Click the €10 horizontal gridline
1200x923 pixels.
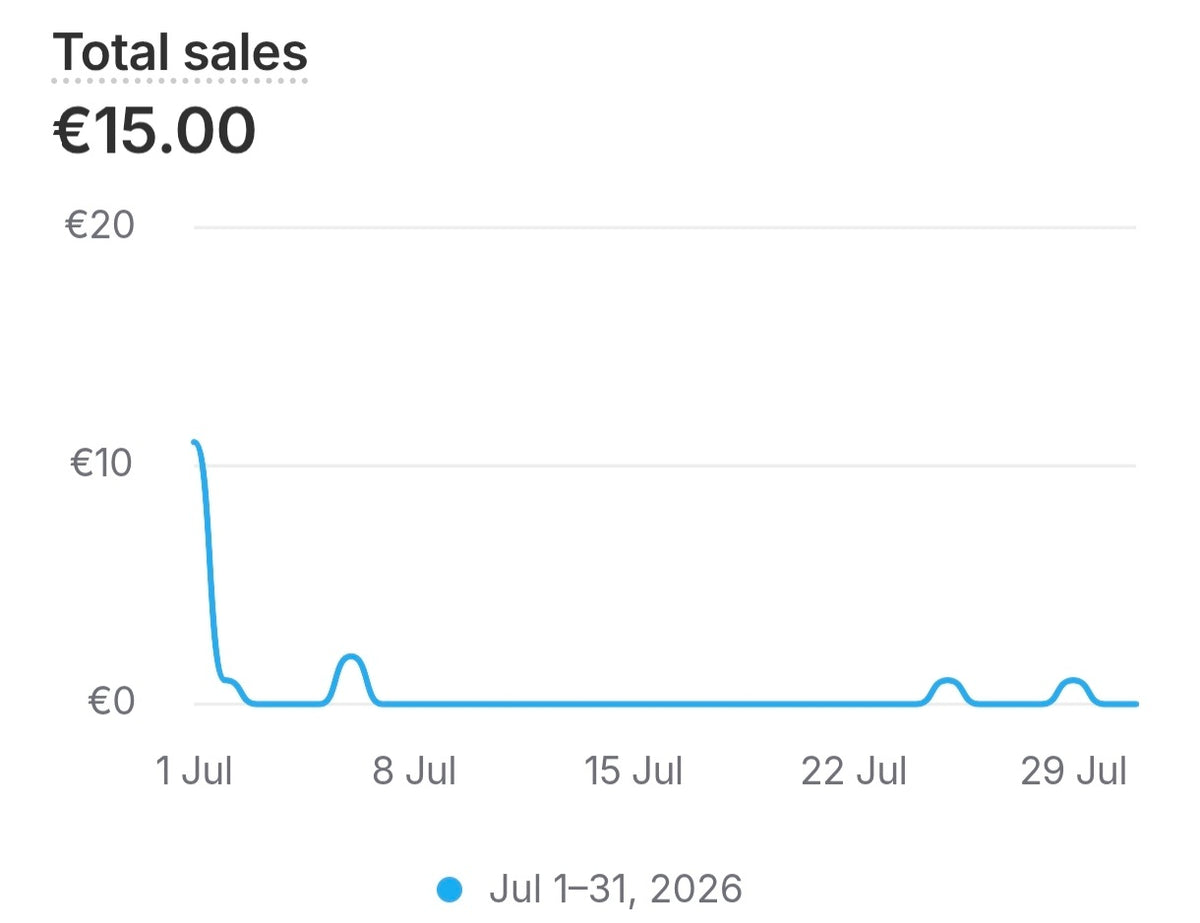pos(665,465)
